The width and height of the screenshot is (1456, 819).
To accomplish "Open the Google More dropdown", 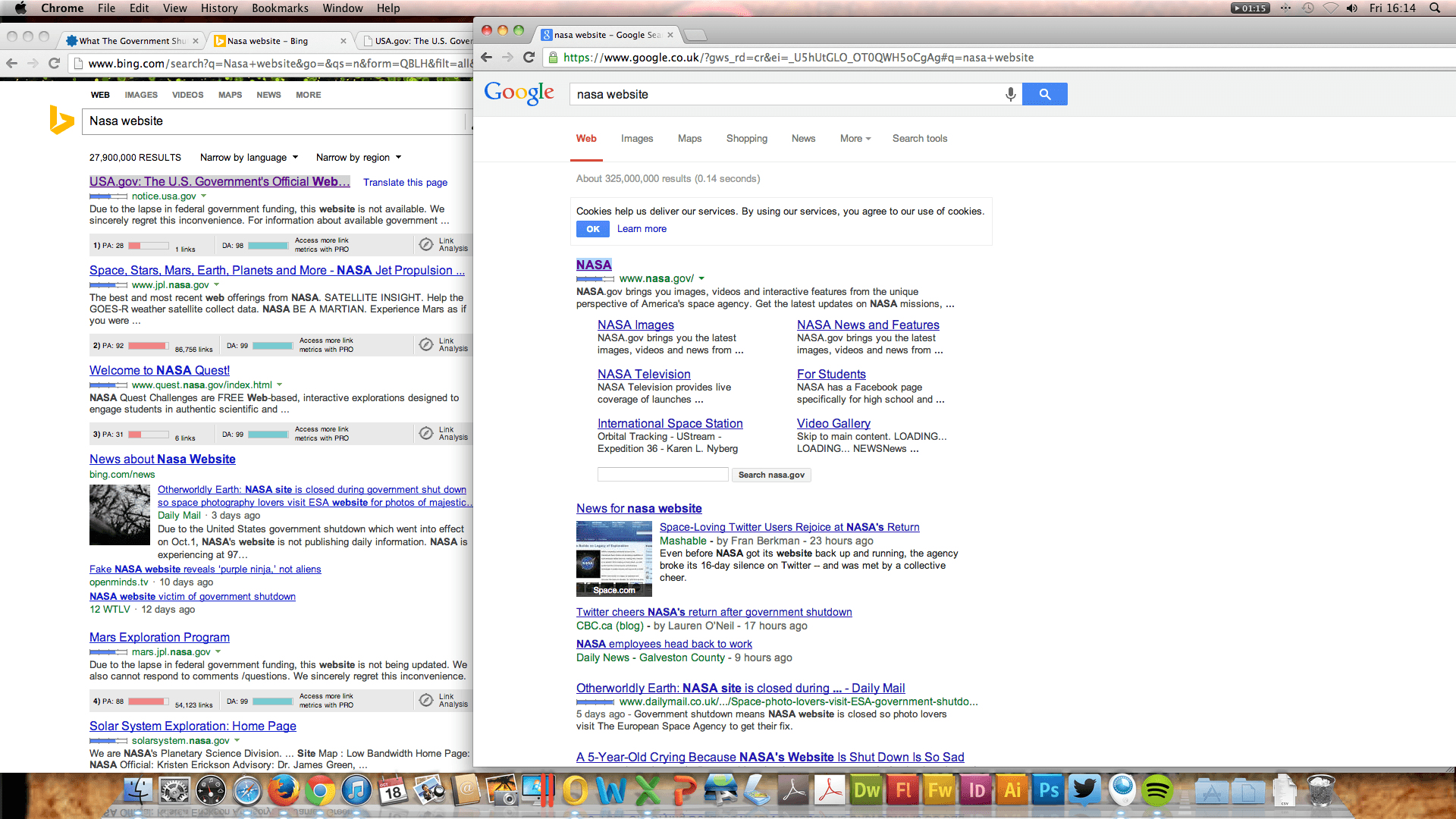I will coord(855,139).
